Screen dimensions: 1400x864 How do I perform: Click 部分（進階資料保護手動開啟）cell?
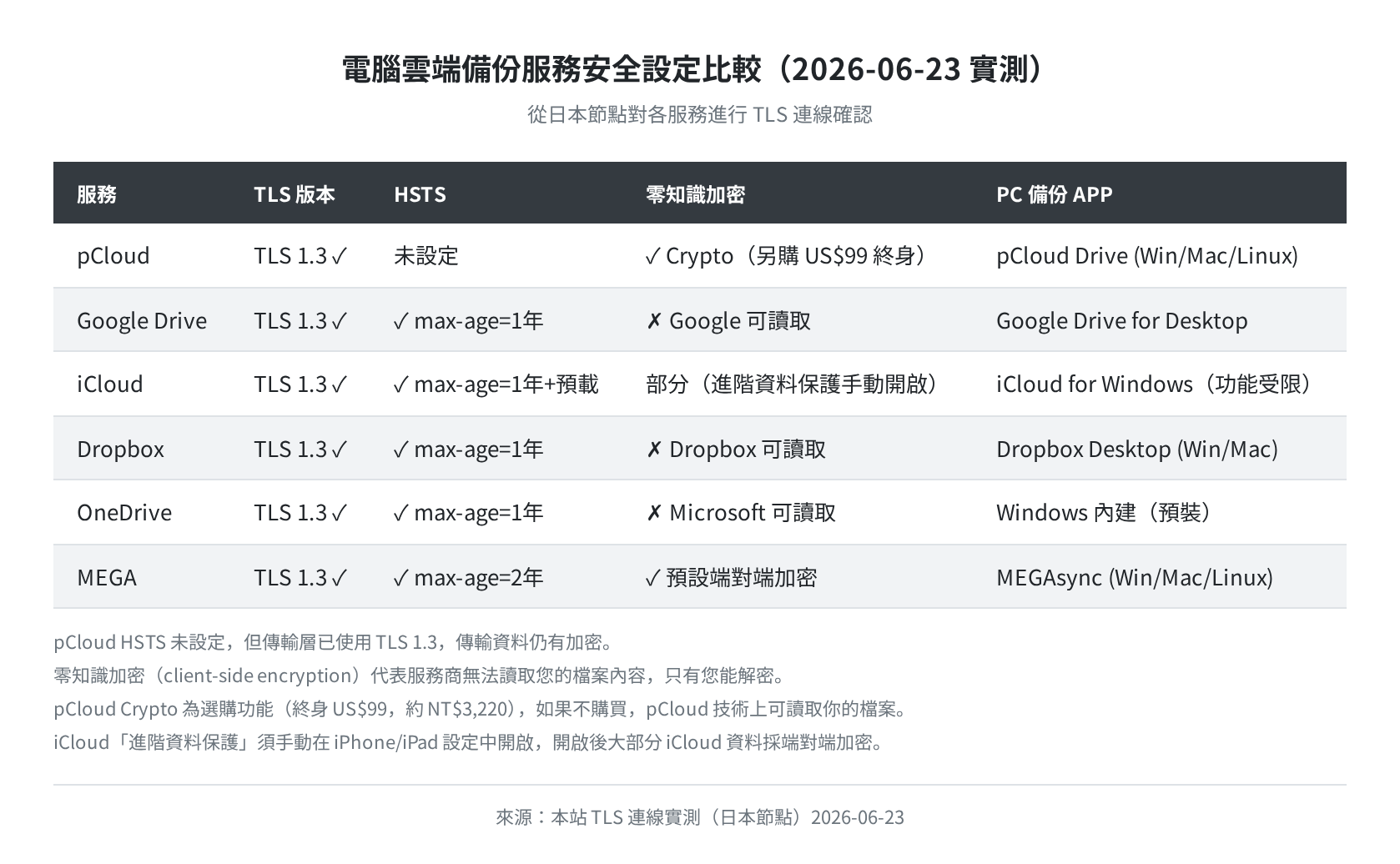[x=796, y=384]
